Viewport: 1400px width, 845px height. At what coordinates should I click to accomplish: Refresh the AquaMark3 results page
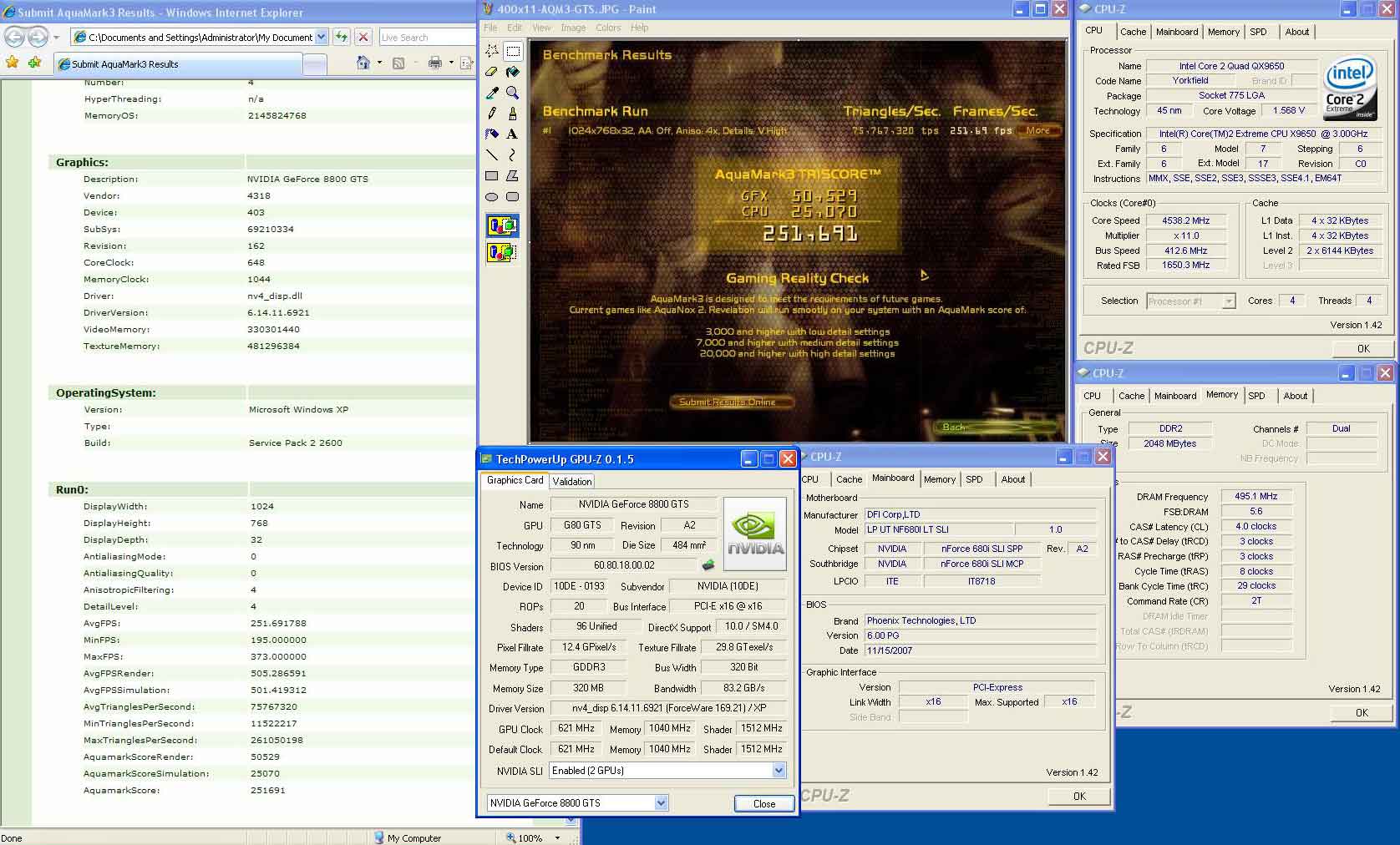342,37
